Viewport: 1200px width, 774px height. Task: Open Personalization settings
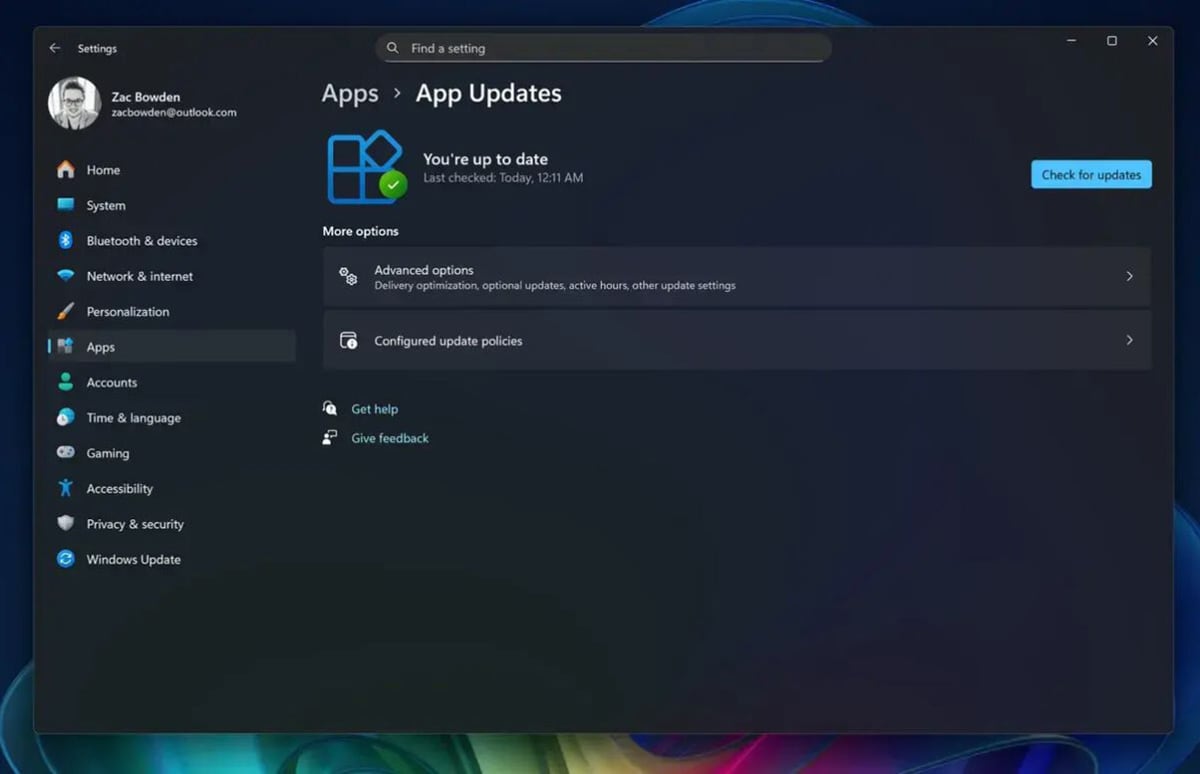pyautogui.click(x=130, y=311)
